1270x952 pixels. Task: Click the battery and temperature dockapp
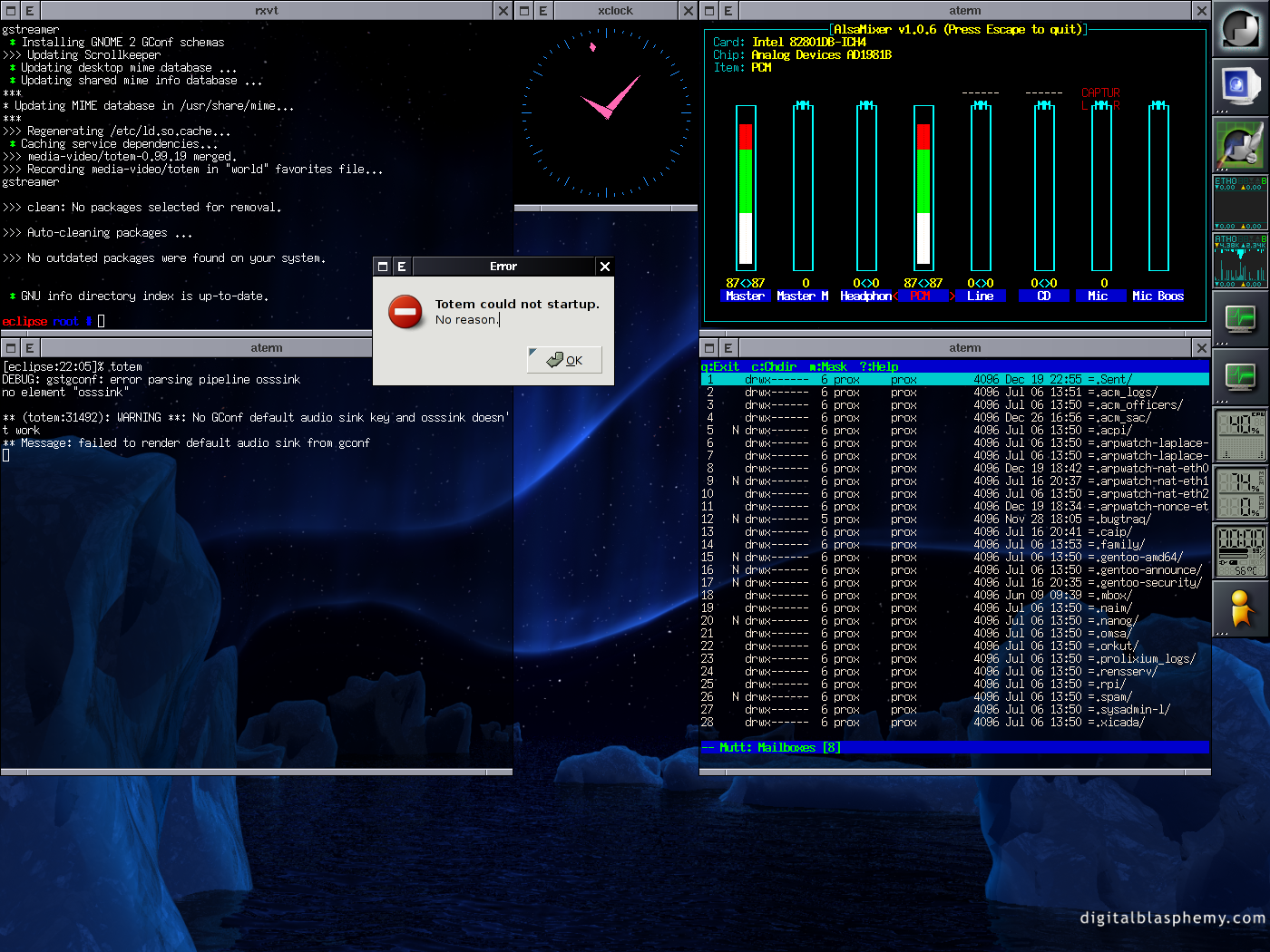[1240, 551]
